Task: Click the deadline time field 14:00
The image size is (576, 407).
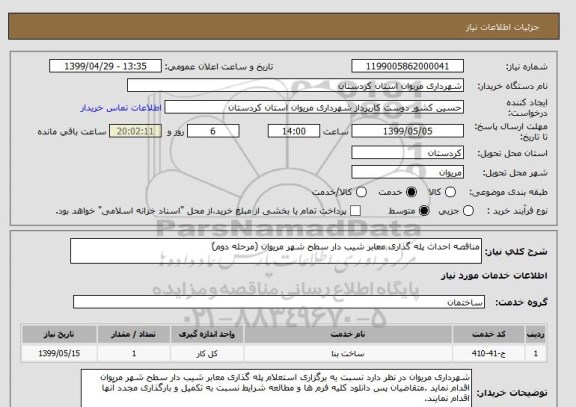Action: pos(294,131)
